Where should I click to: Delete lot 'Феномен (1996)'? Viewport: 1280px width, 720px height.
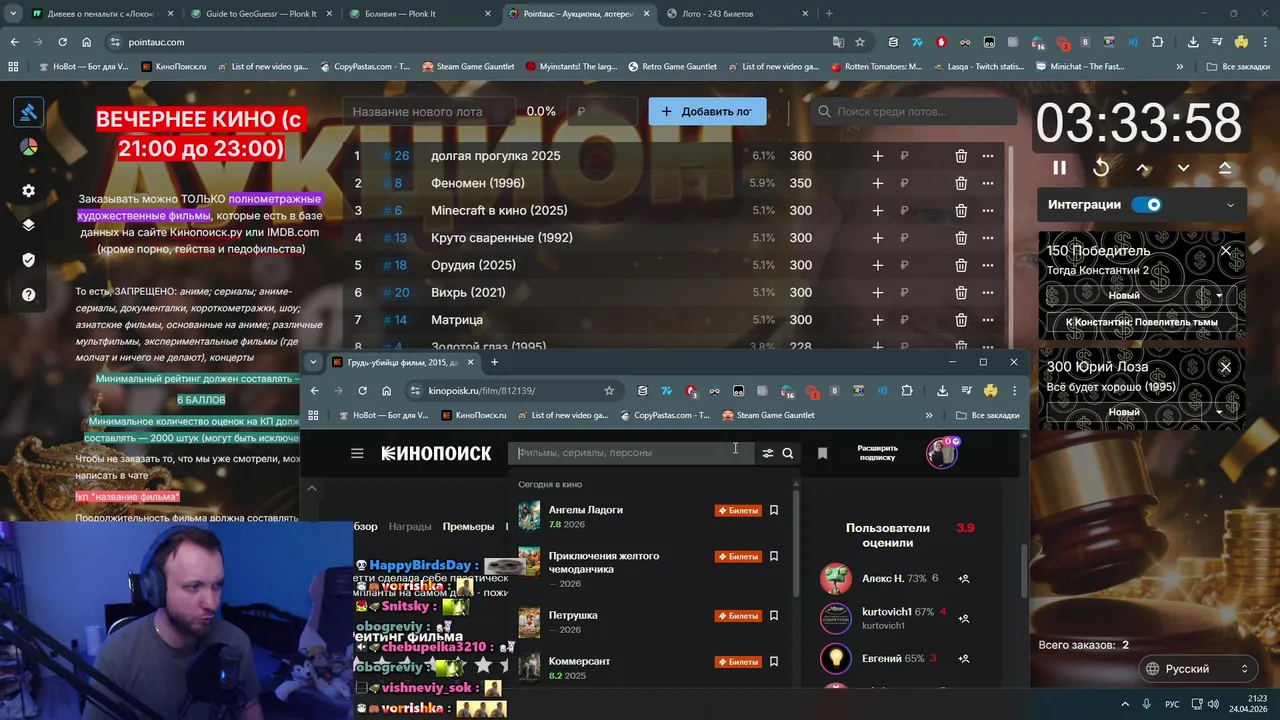[x=961, y=183]
